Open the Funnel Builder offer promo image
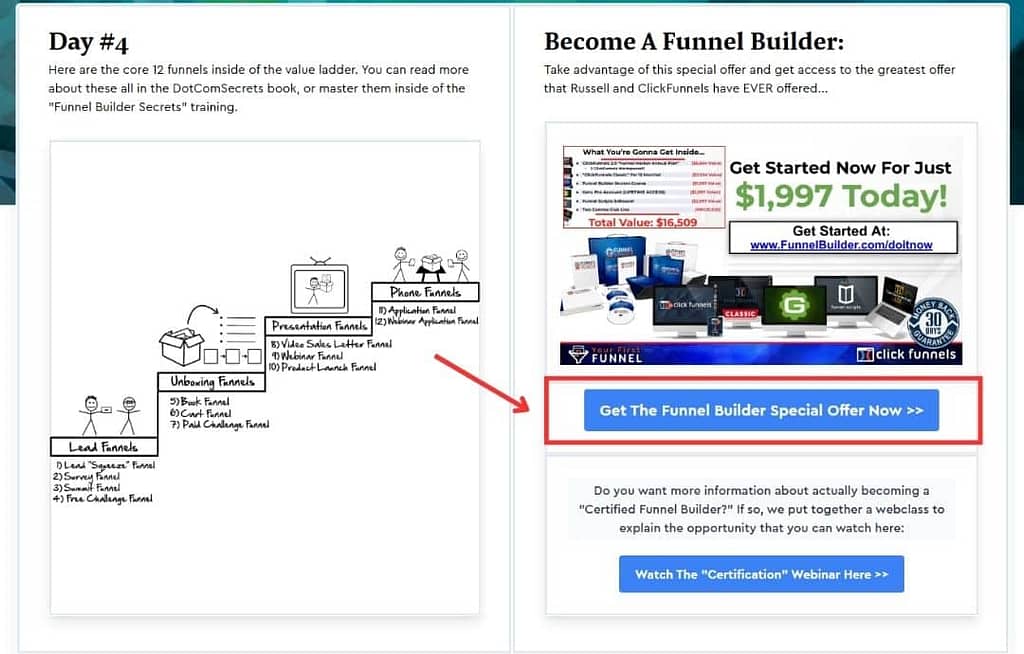The width and height of the screenshot is (1024, 654). pos(761,250)
